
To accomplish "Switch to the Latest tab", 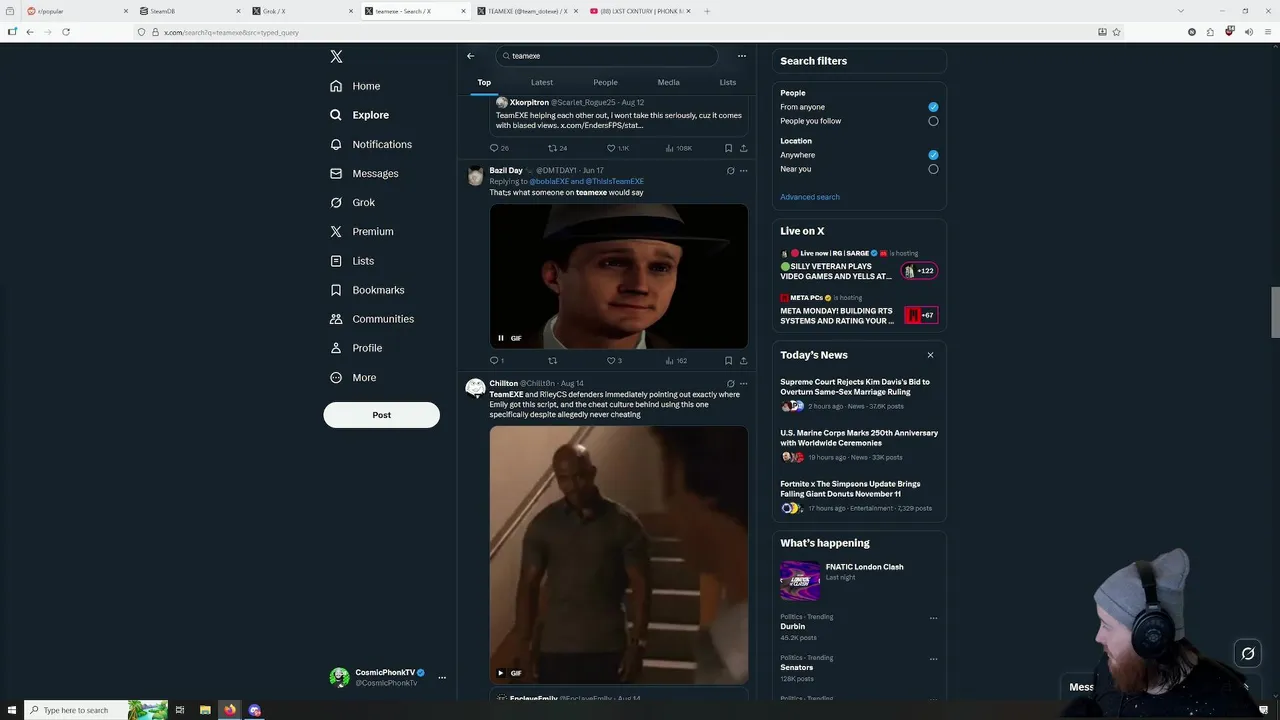I will tap(541, 82).
